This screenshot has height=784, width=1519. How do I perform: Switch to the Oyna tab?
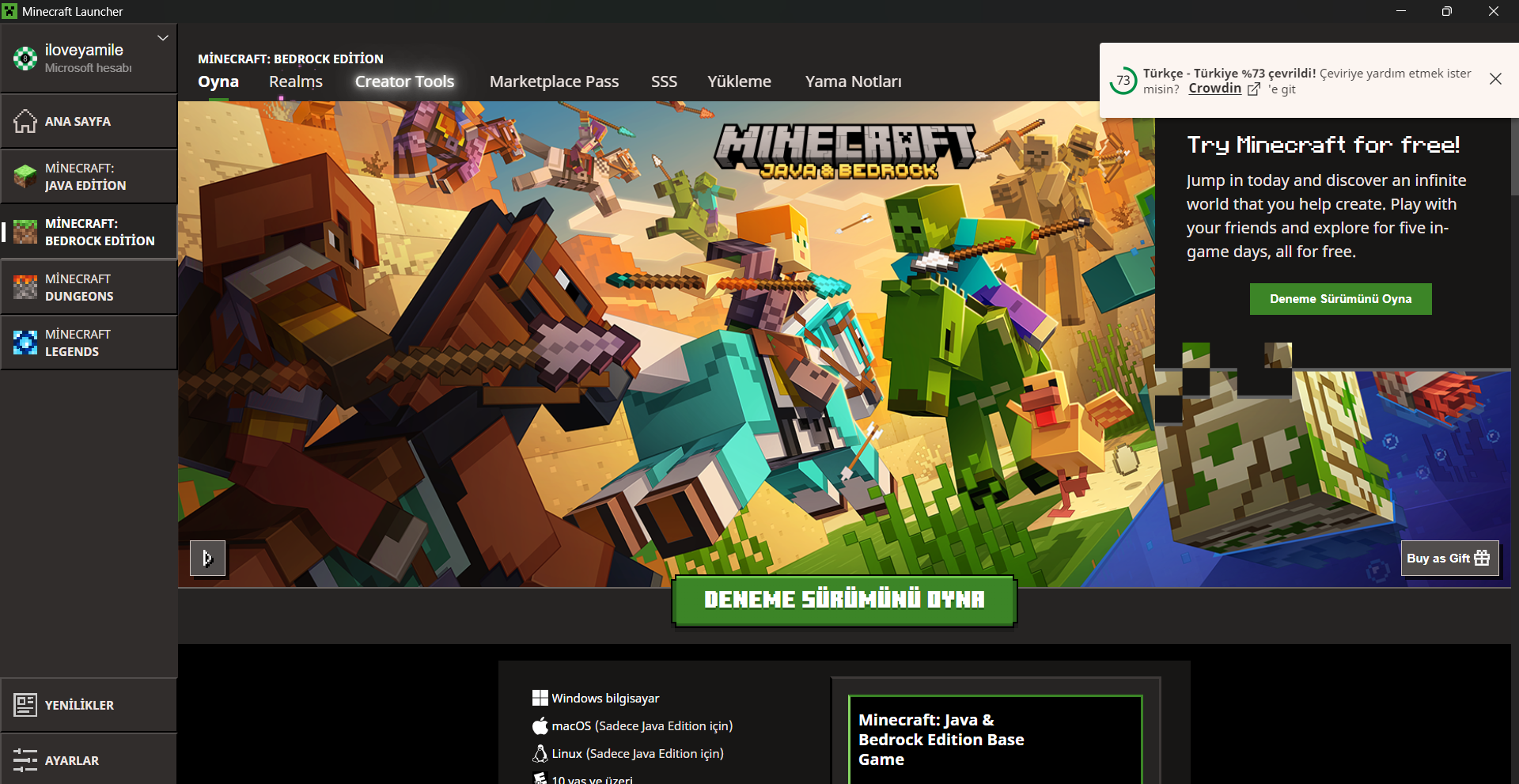click(218, 81)
